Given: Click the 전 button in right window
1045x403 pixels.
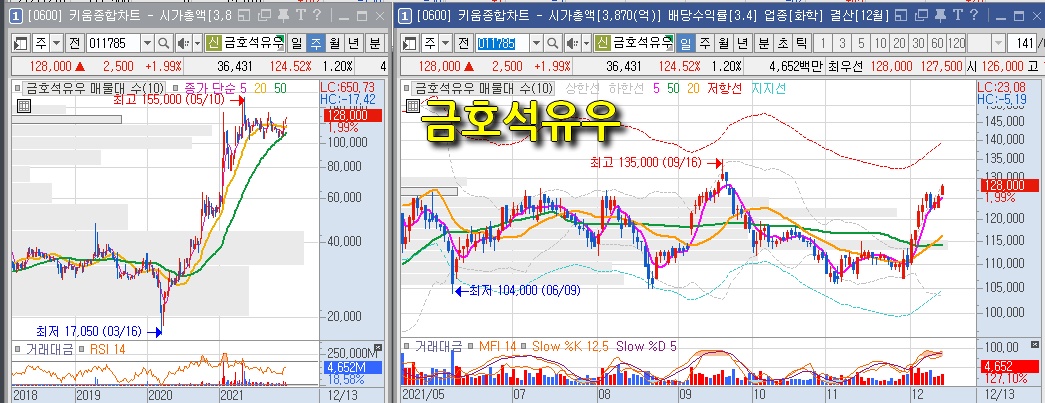Looking at the screenshot, I should (463, 44).
